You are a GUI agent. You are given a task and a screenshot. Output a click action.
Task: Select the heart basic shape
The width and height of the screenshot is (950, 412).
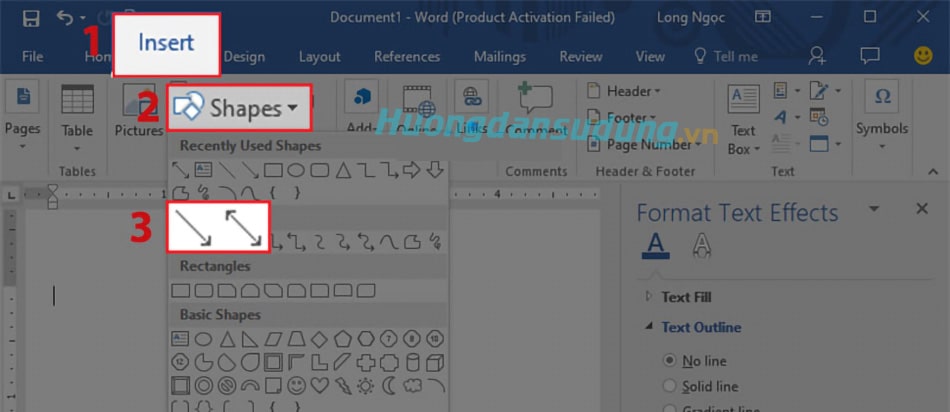(320, 385)
